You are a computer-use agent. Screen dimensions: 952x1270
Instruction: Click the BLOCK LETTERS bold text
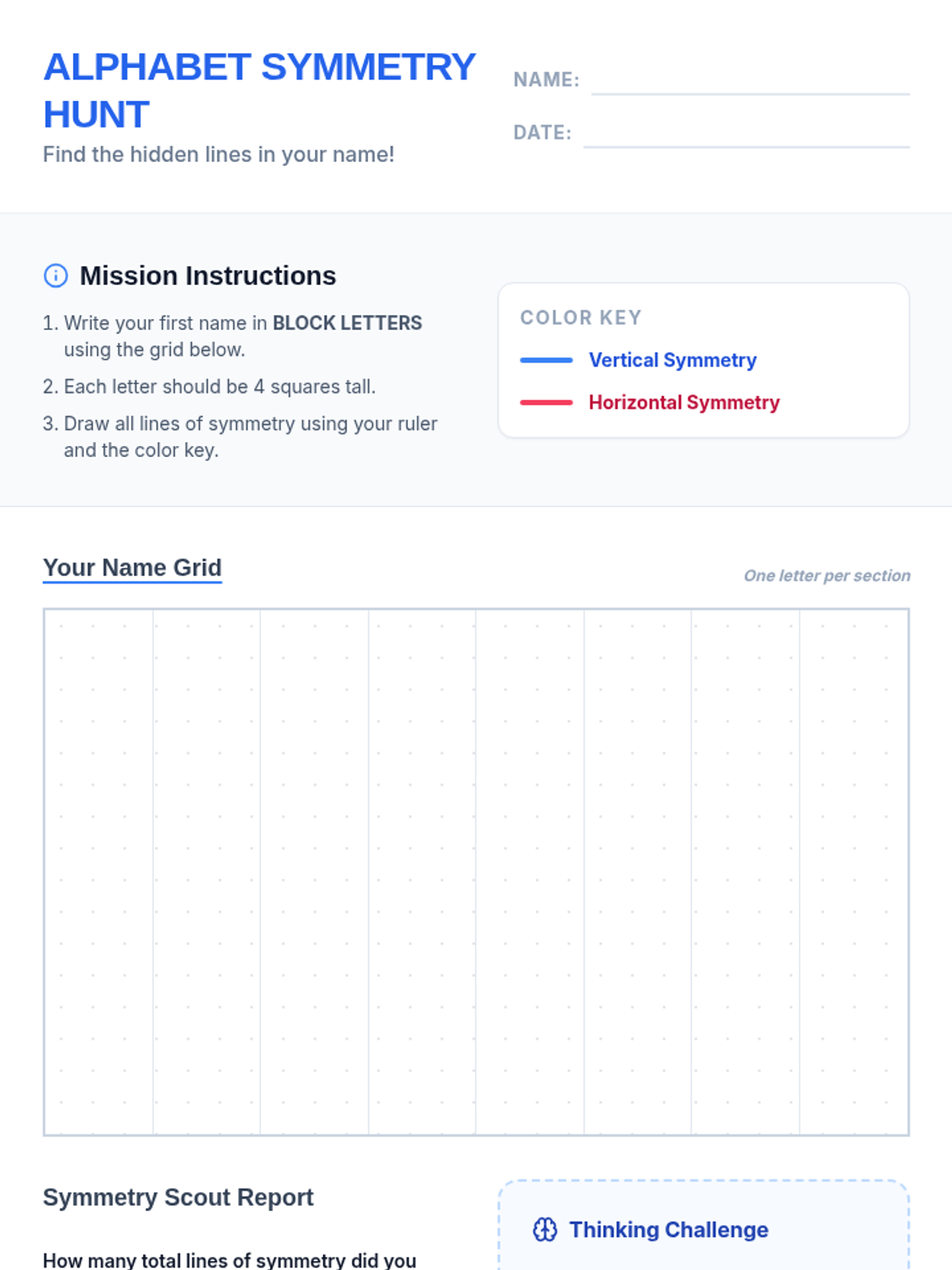(x=347, y=323)
